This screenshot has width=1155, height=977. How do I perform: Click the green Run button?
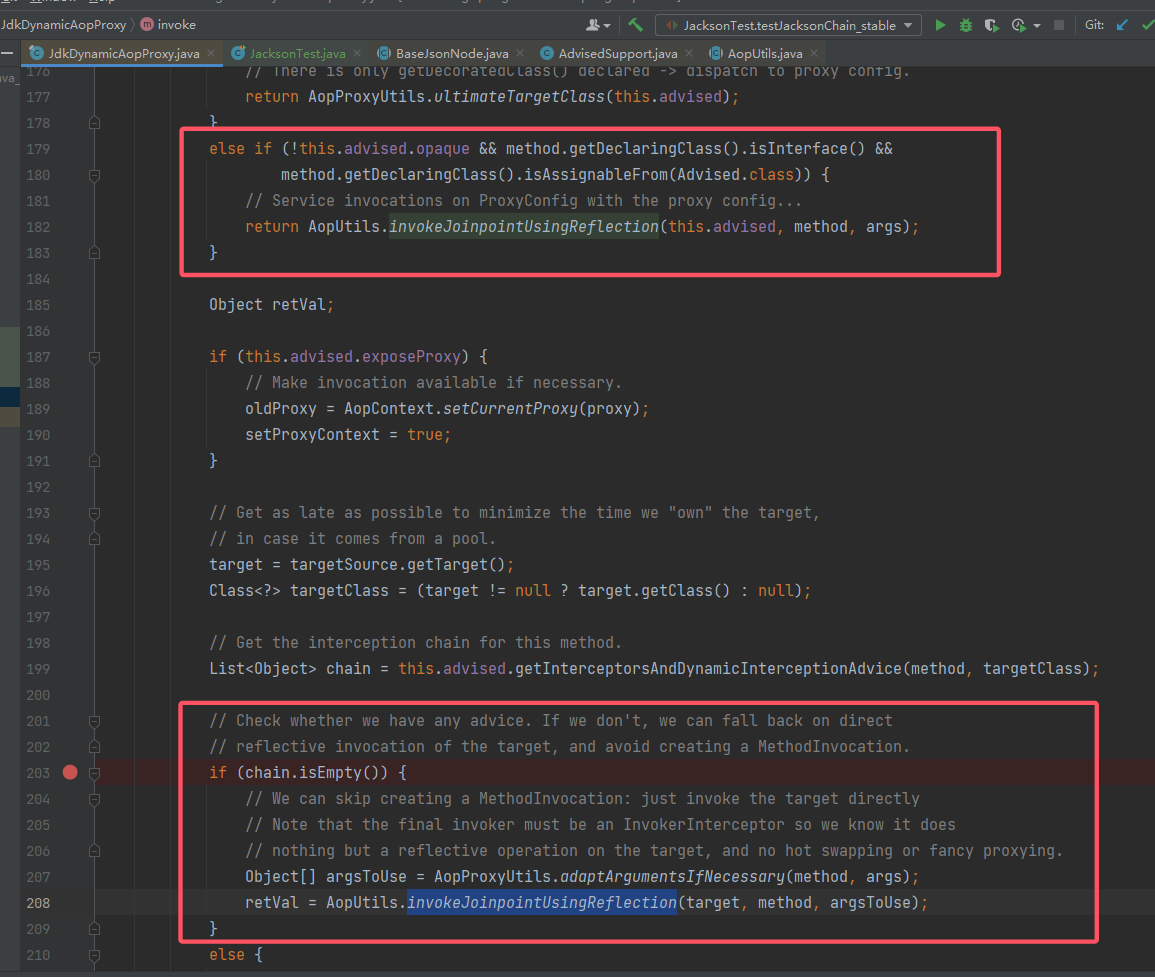point(940,25)
